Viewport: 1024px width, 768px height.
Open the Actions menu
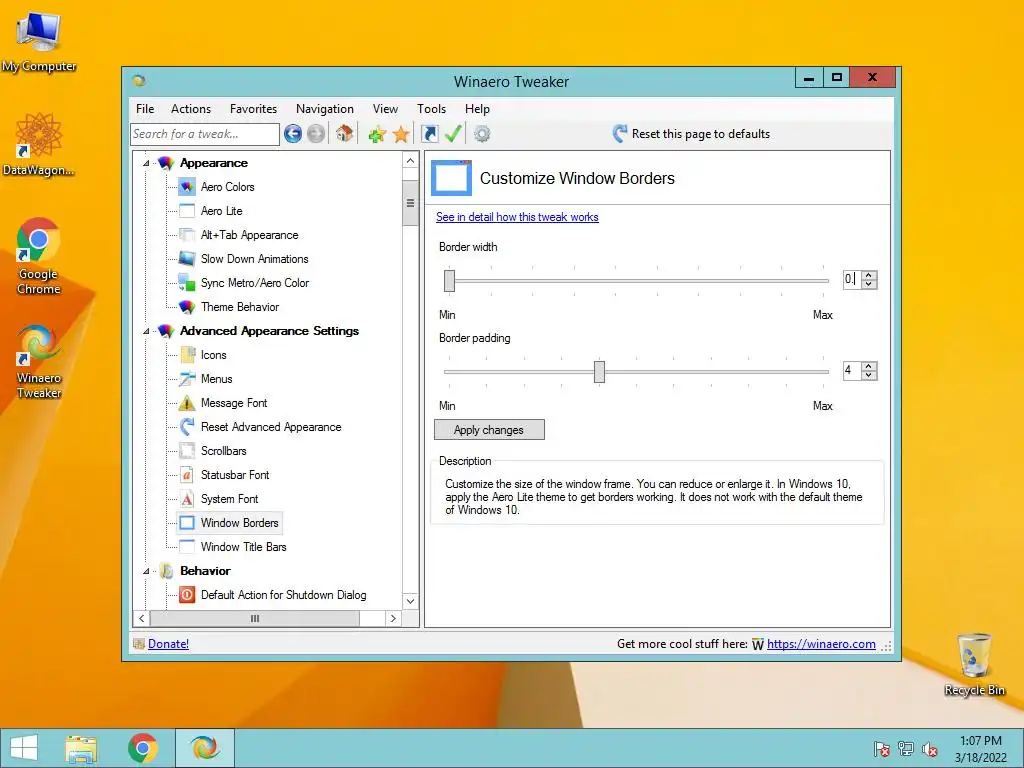tap(191, 109)
